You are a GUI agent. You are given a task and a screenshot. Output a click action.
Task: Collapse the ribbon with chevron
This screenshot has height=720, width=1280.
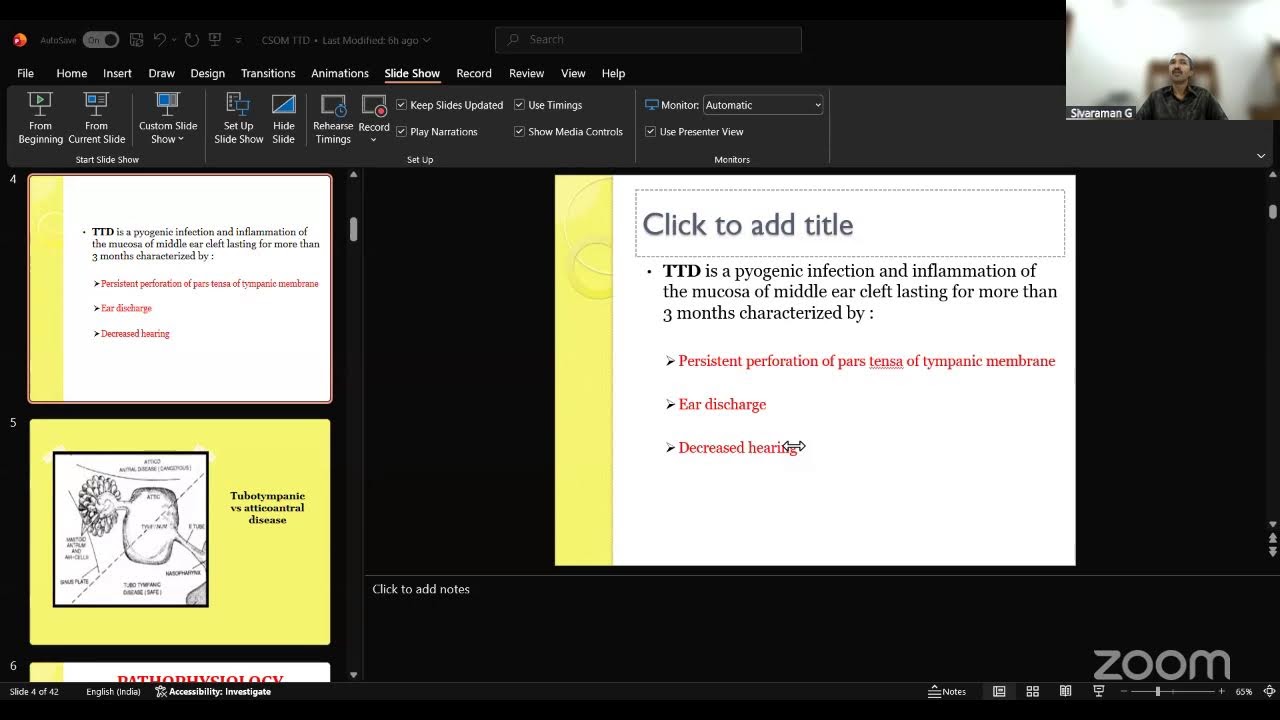(x=1261, y=156)
